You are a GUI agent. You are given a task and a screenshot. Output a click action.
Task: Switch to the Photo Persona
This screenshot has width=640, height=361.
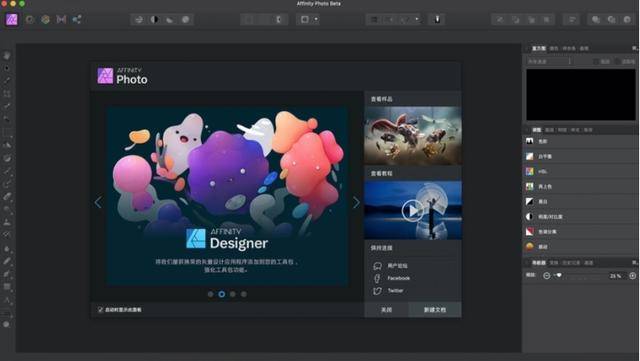click(x=12, y=19)
